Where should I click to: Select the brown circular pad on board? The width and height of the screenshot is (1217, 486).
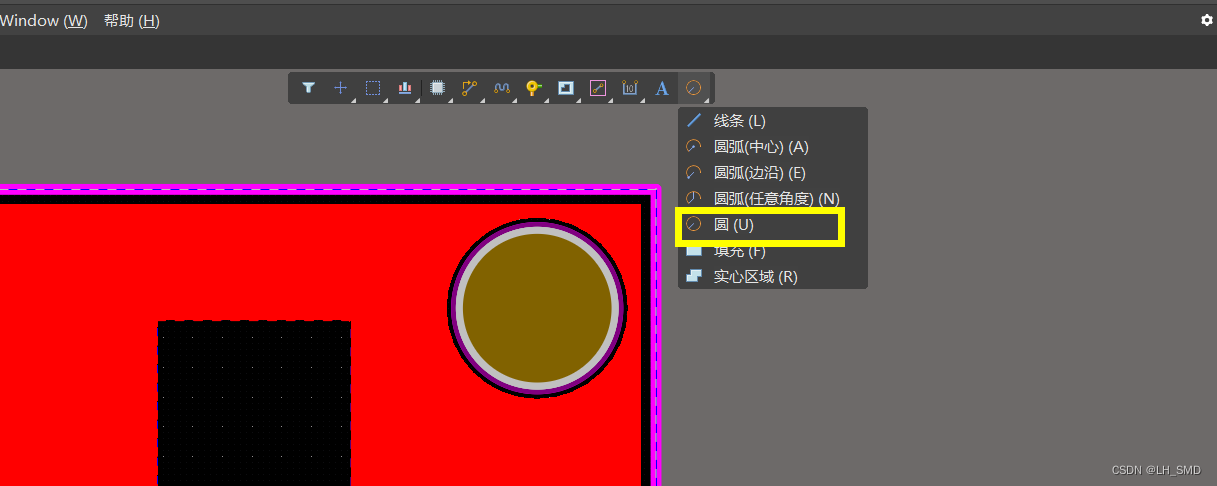[x=537, y=308]
